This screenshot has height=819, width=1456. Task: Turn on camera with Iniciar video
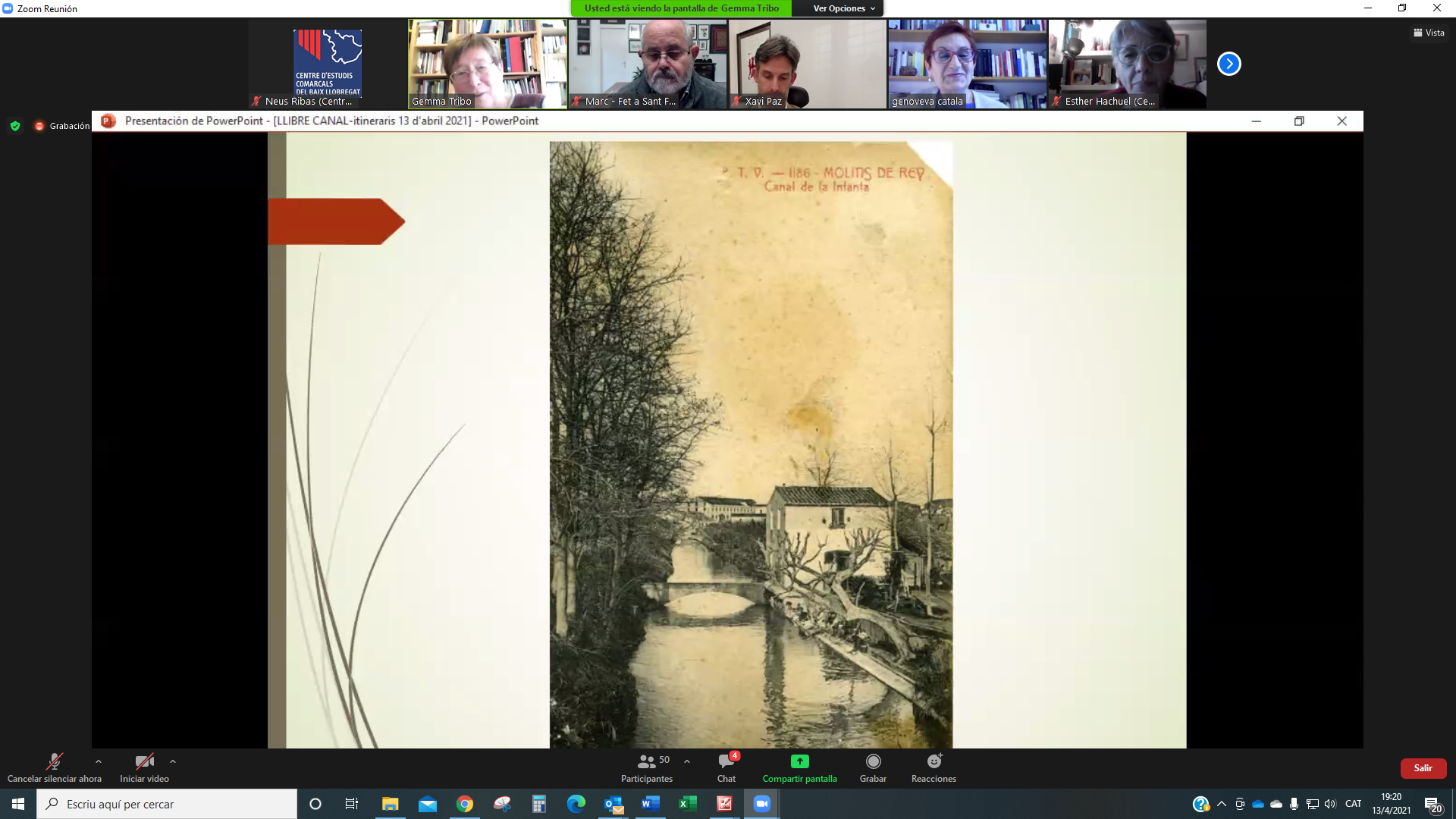point(144,761)
